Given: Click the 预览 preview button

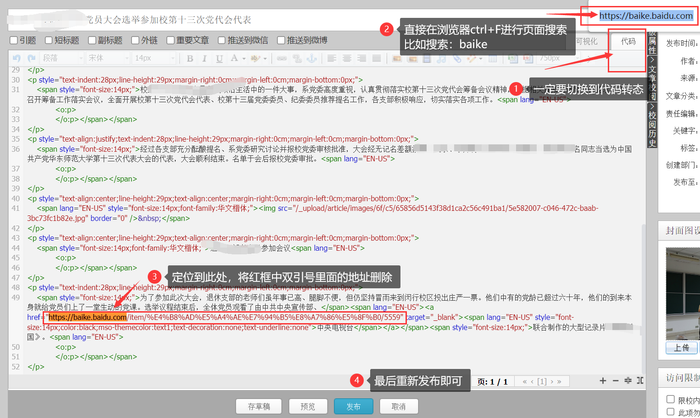Looking at the screenshot, I should (308, 406).
